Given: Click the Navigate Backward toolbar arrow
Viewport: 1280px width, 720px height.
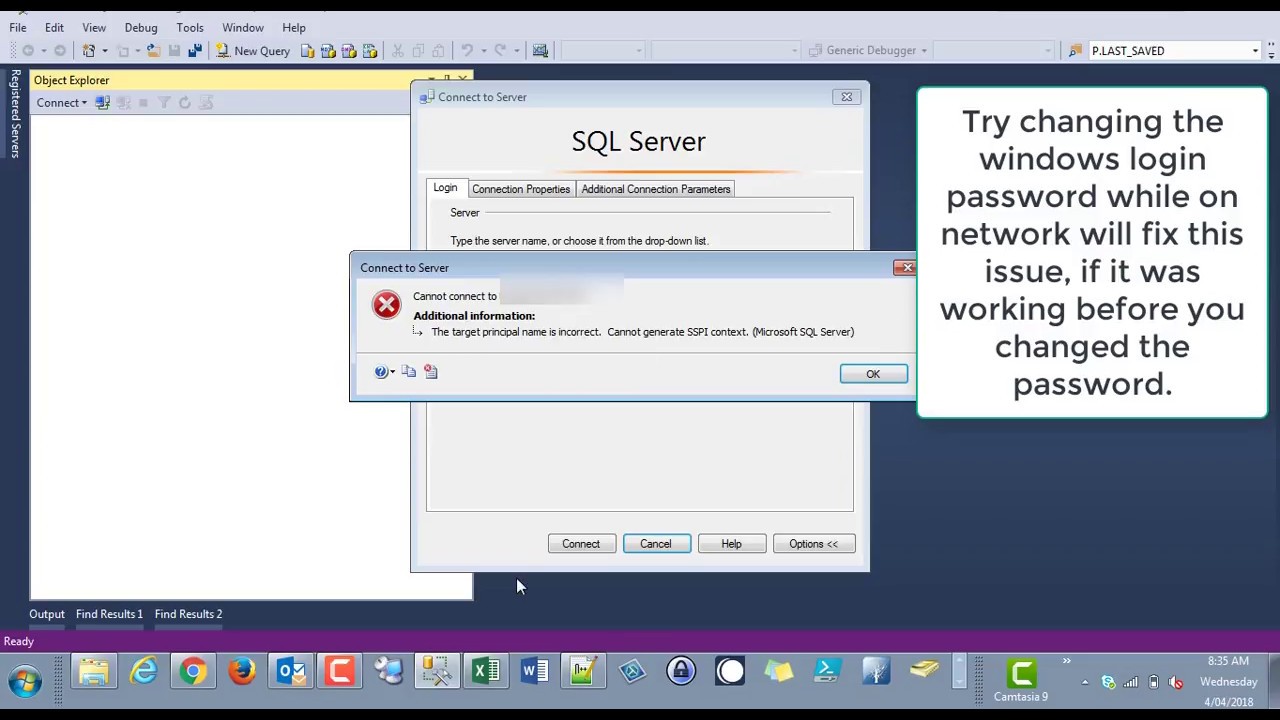Looking at the screenshot, I should (x=27, y=51).
